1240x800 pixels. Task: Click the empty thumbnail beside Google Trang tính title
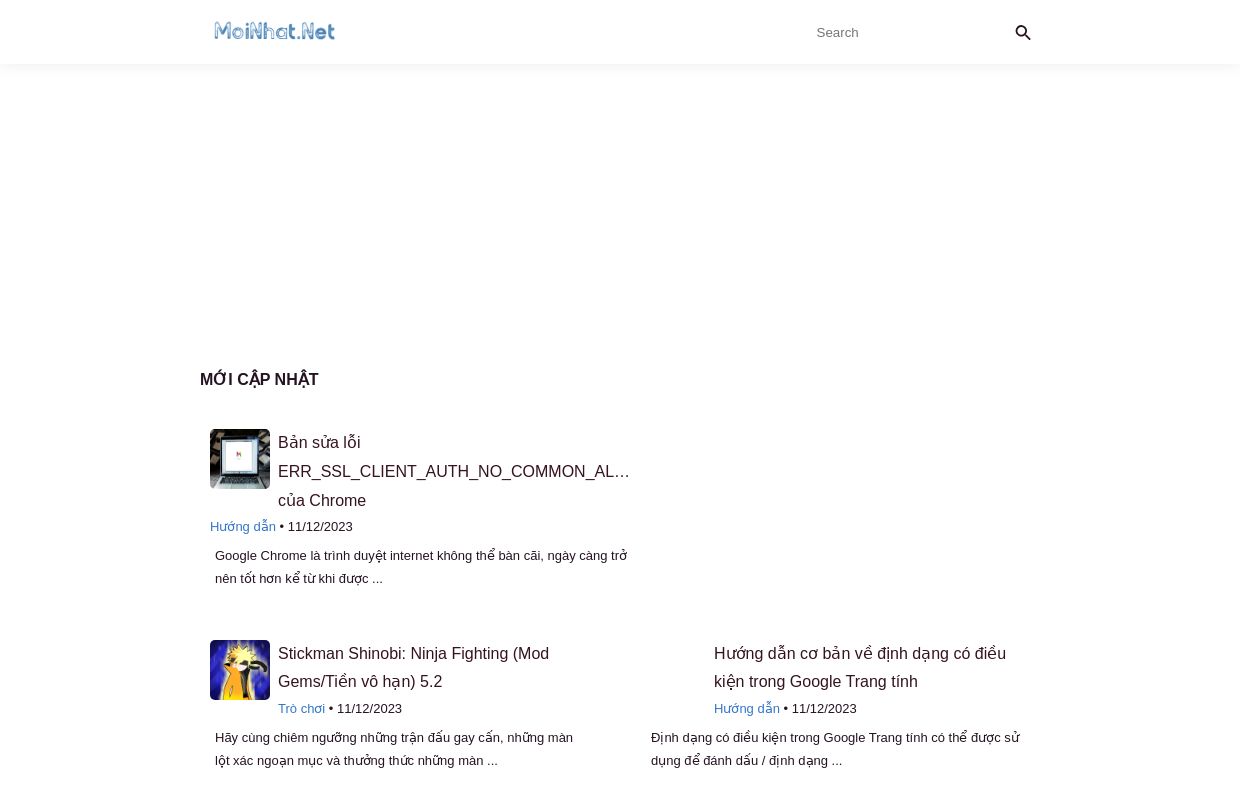[x=676, y=670]
